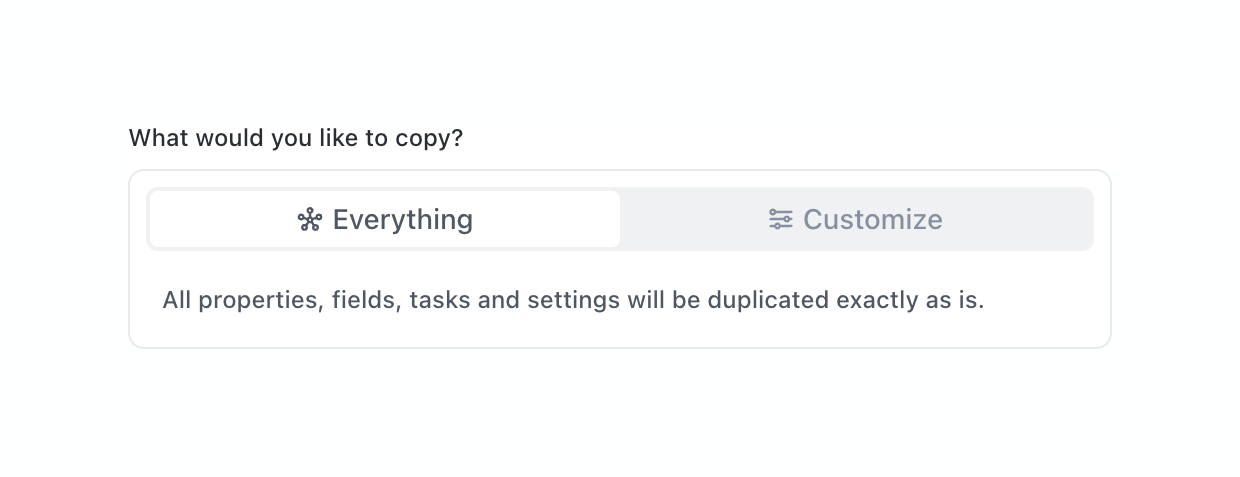Activate the Everything segment
This screenshot has width=1240, height=477.
[385, 220]
